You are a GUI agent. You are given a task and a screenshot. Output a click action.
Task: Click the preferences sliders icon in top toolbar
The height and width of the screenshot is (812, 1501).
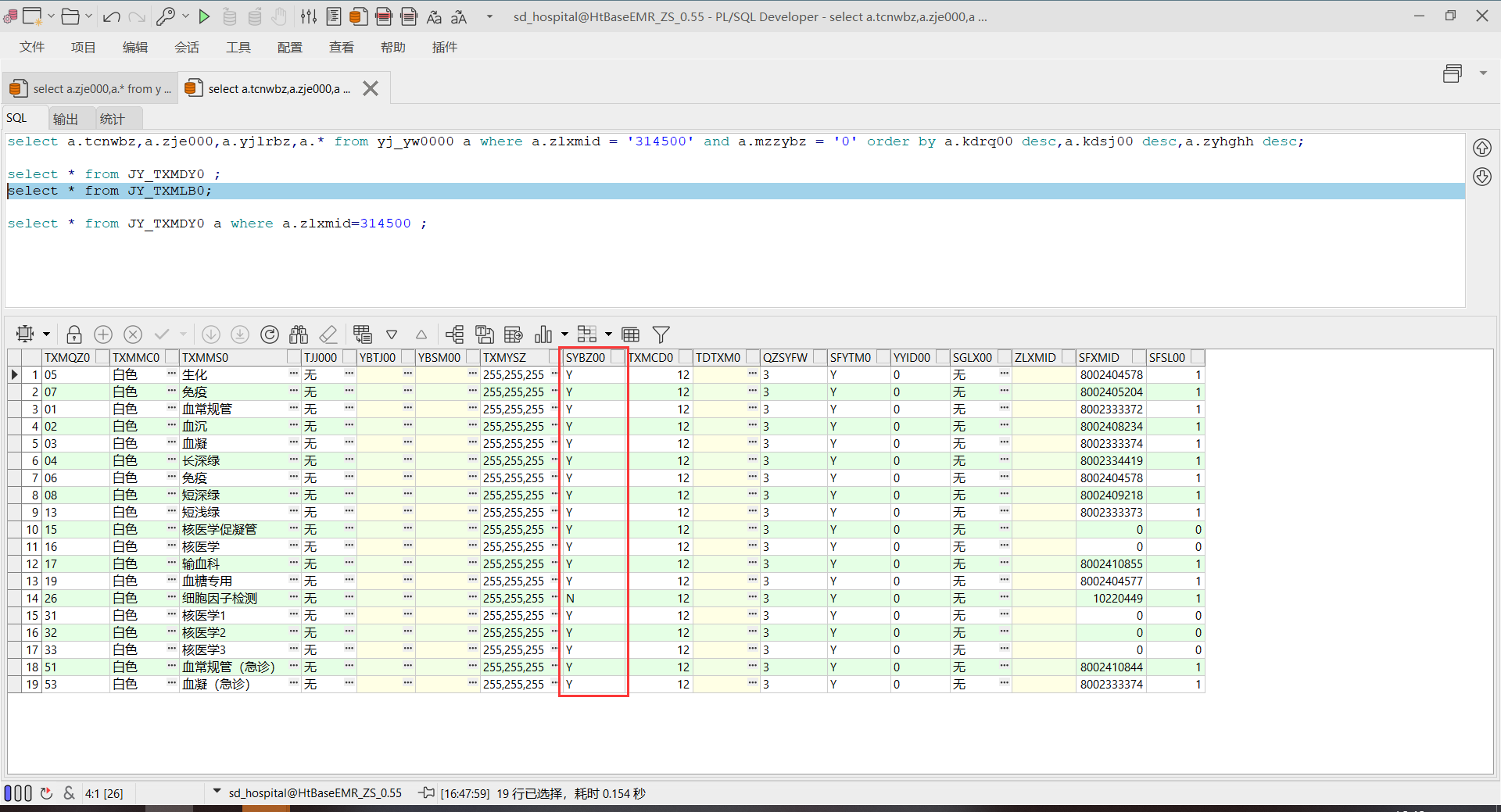[309, 16]
